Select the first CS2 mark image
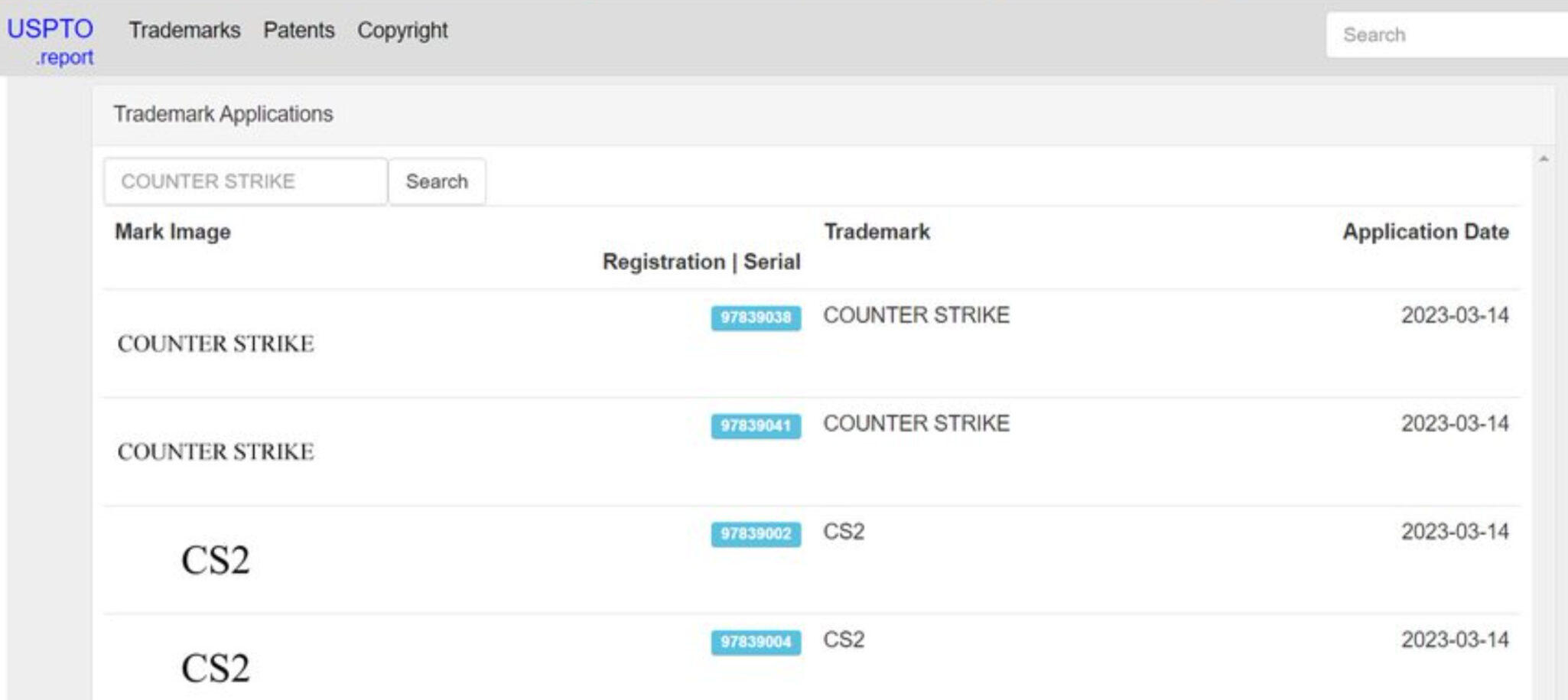Screen dimensions: 1568x700 pyautogui.click(x=216, y=560)
